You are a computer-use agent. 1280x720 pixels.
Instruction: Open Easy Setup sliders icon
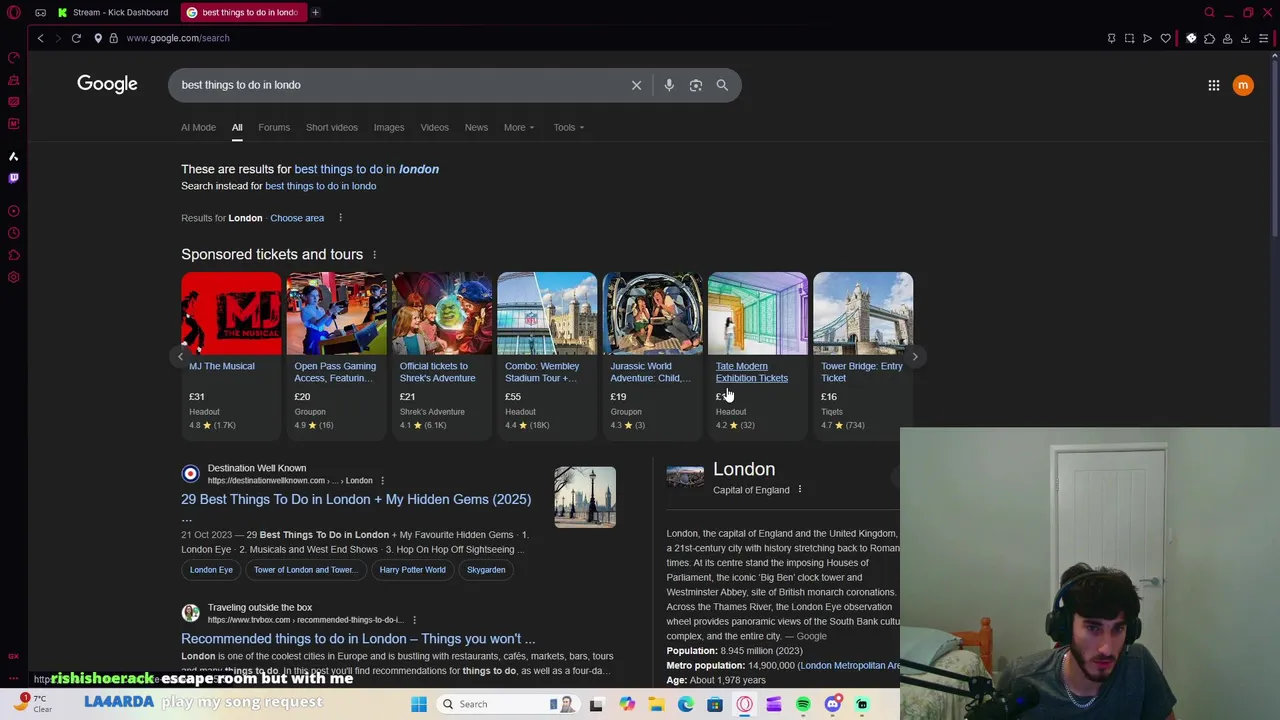1263,38
